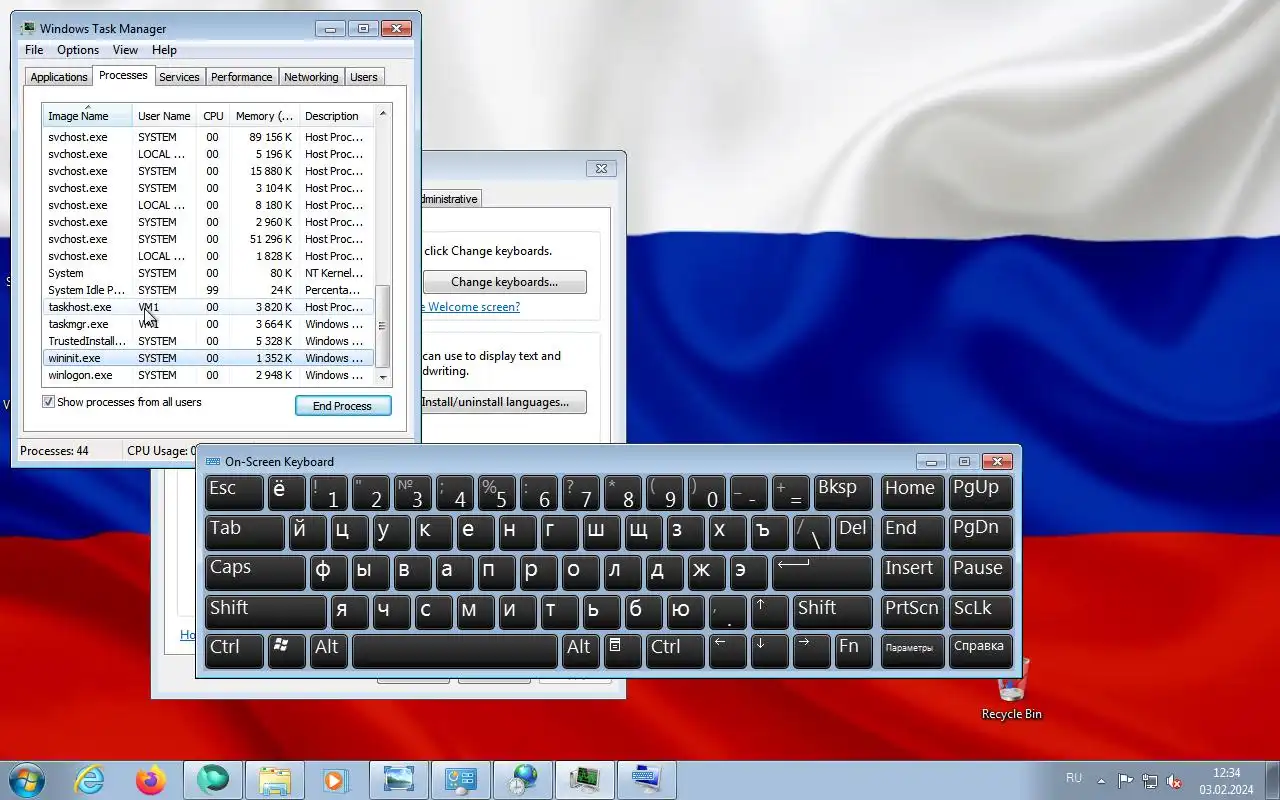Toggle the Ctrl key beside the Windows key
Image resolution: width=1280 pixels, height=800 pixels.
coord(234,651)
